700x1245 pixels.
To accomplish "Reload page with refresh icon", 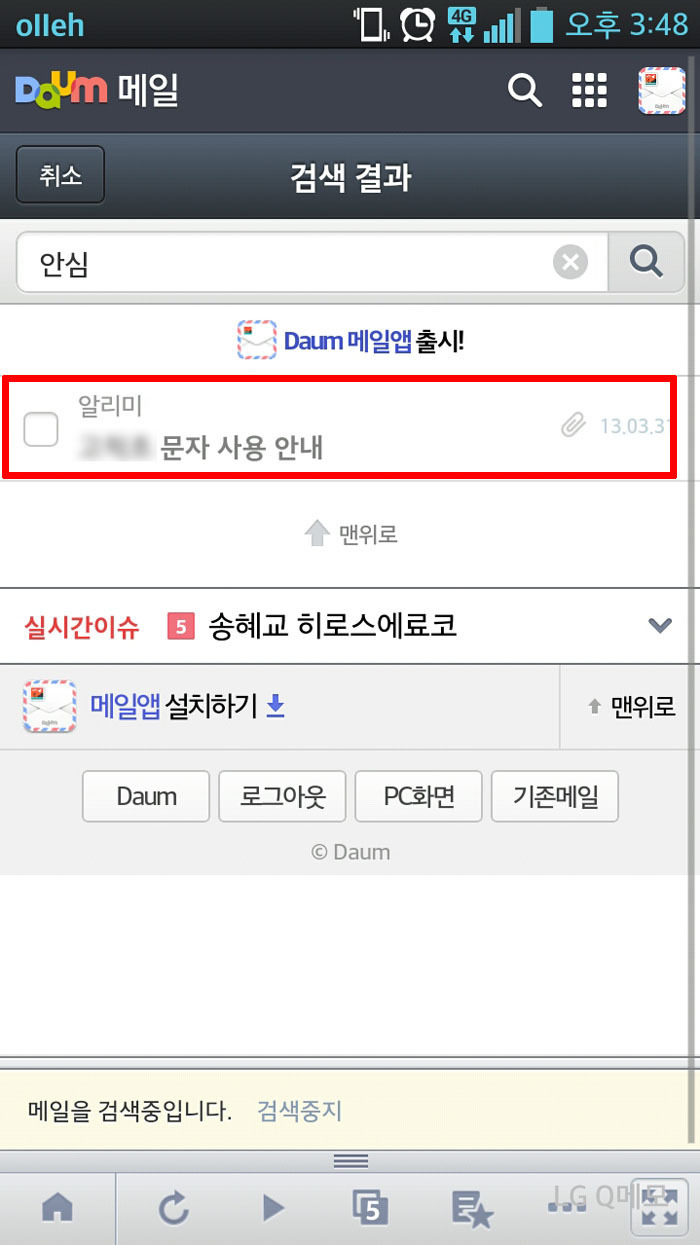I will tap(174, 1208).
